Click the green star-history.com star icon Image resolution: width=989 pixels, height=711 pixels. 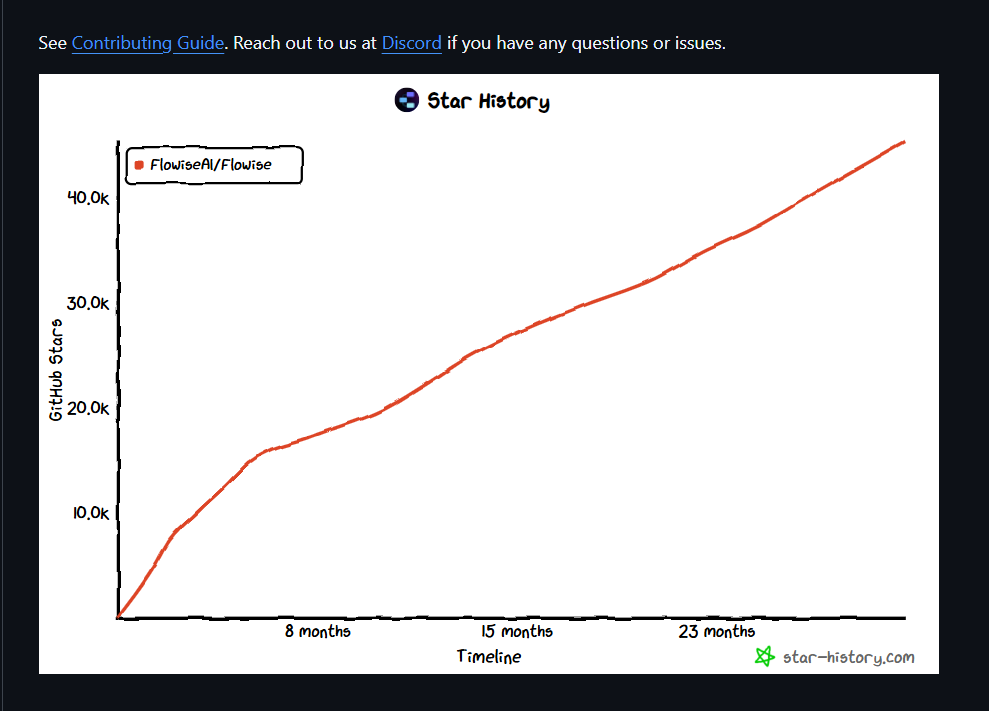tap(764, 657)
